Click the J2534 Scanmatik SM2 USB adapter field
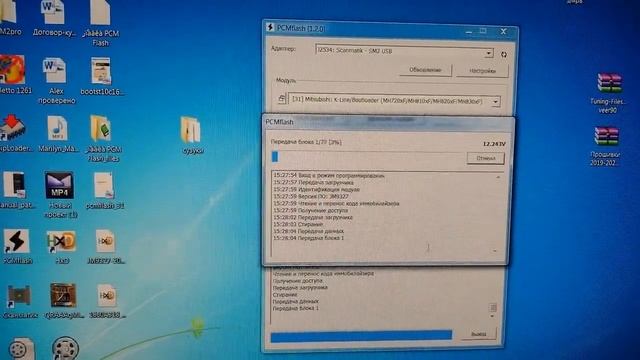The image size is (640, 360). tap(404, 51)
